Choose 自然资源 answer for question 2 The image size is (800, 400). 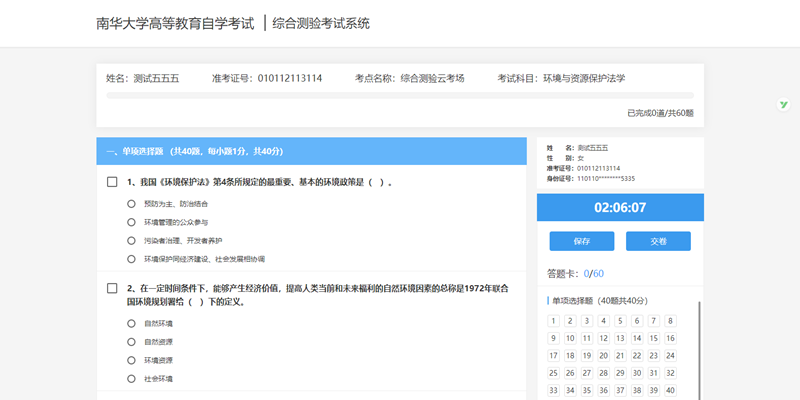click(131, 341)
